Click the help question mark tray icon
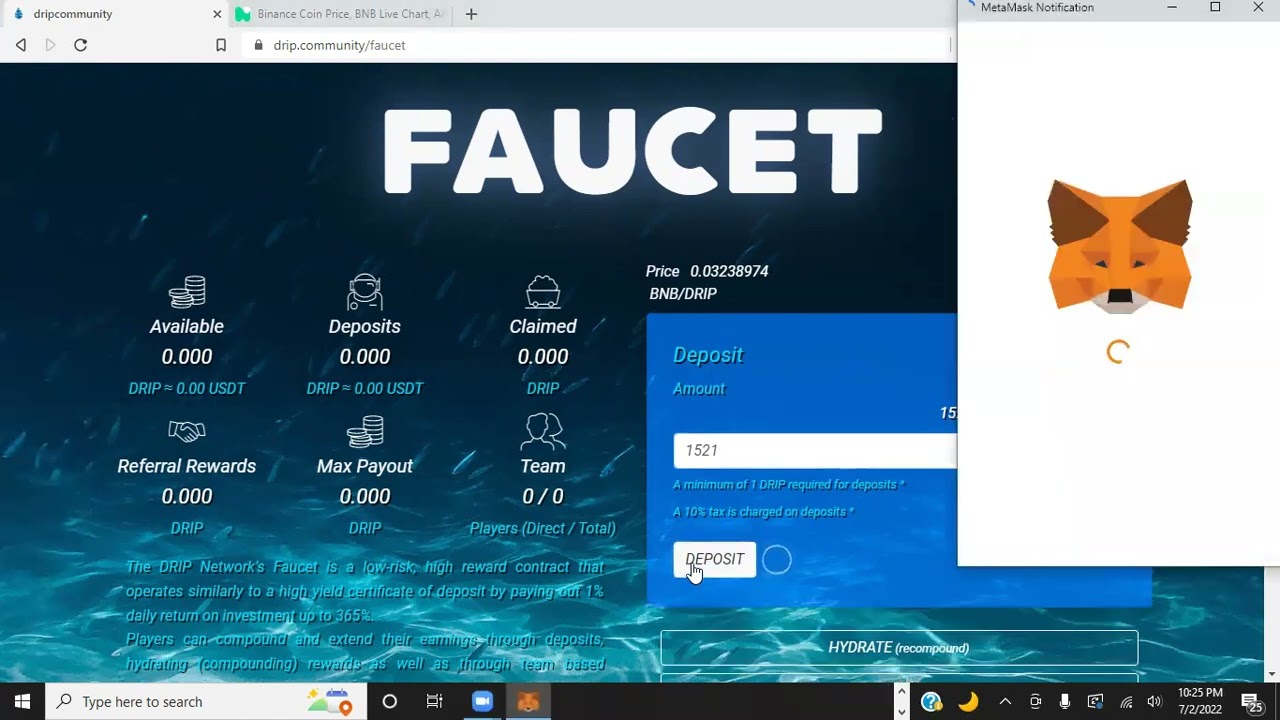This screenshot has height=720, width=1280. pyautogui.click(x=931, y=702)
